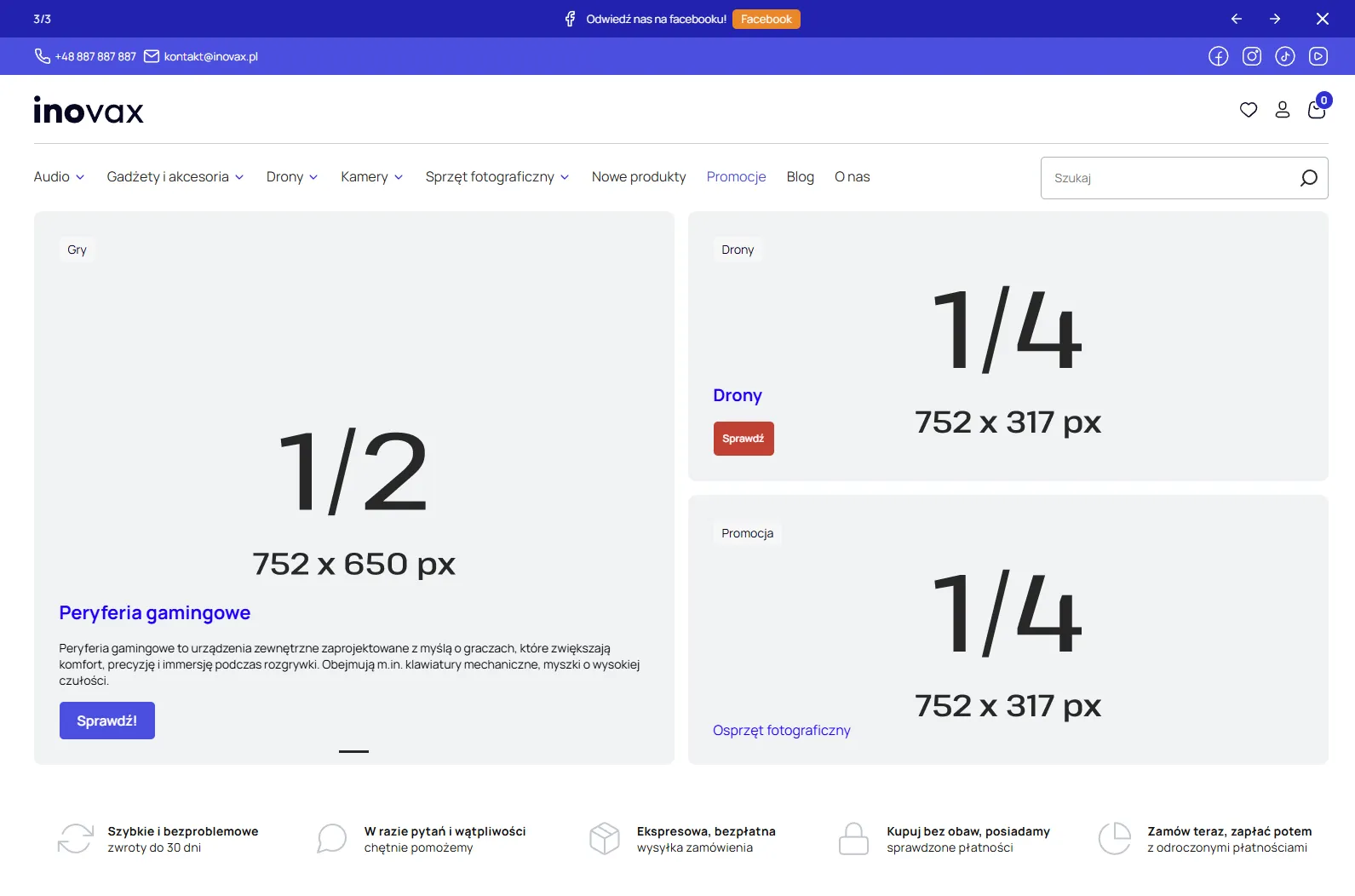Go to next announcement with right arrow

pos(1275,19)
